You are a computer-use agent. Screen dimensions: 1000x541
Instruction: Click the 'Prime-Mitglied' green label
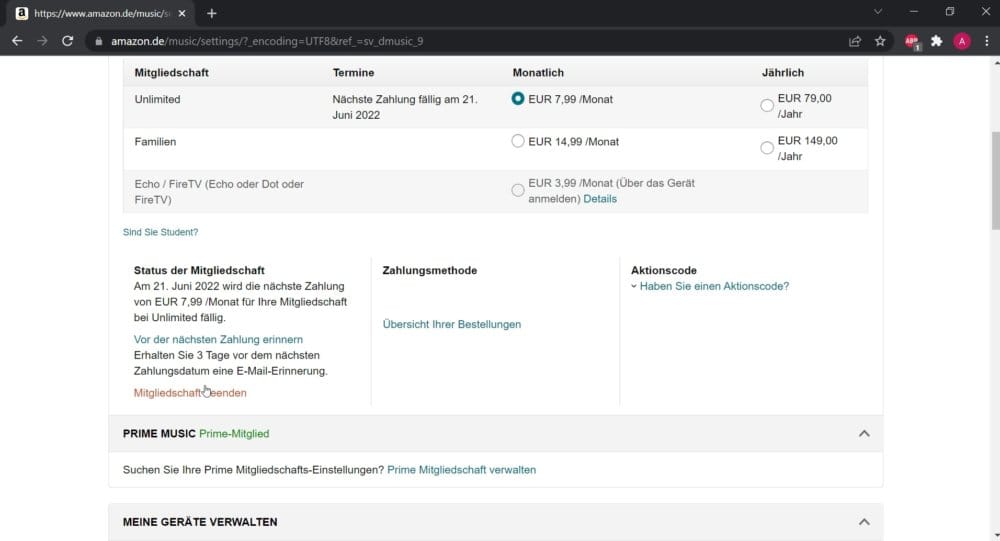234,434
